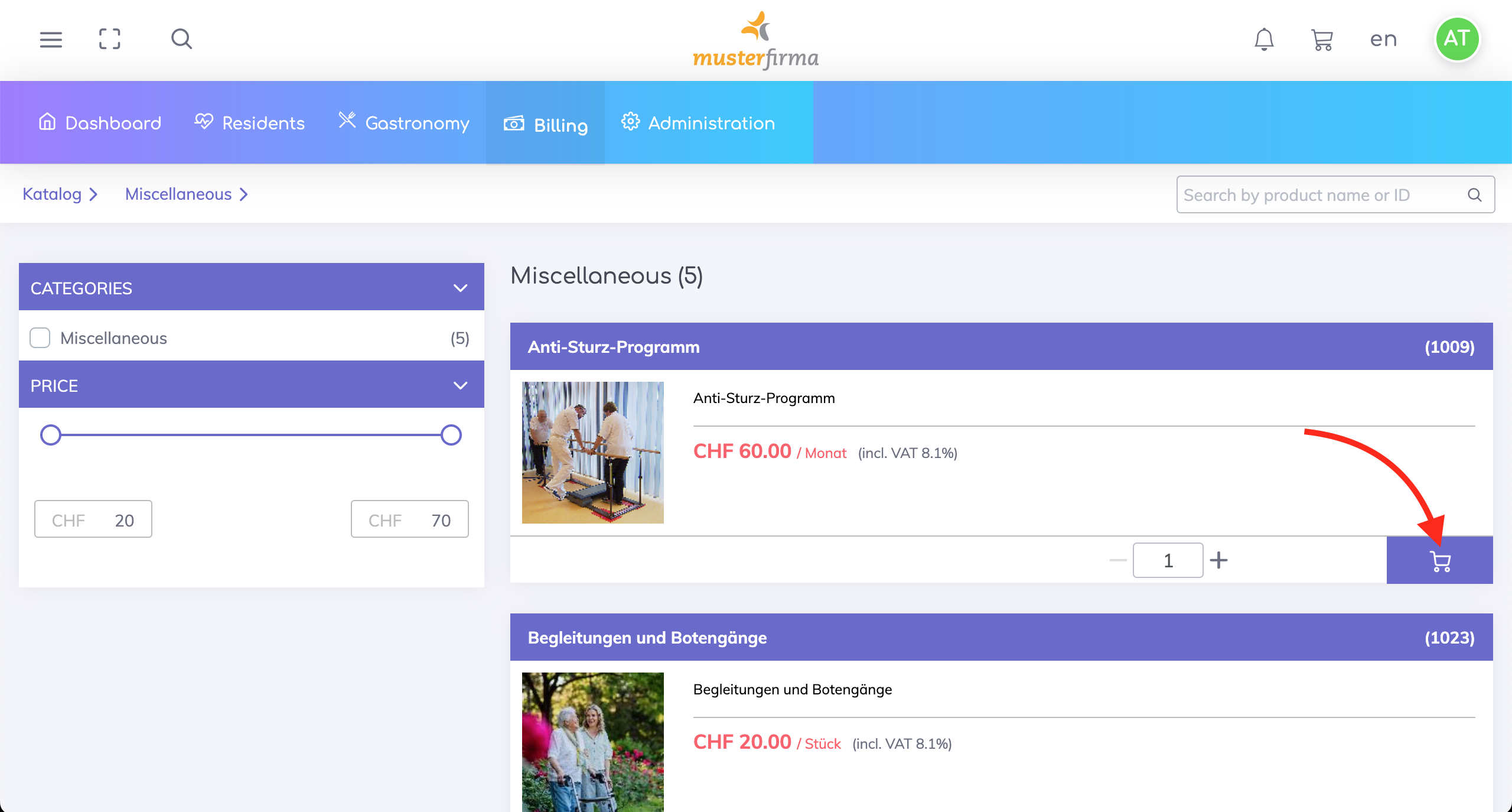Open the AT user avatar menu
The height and width of the screenshot is (812, 1512).
click(1456, 39)
